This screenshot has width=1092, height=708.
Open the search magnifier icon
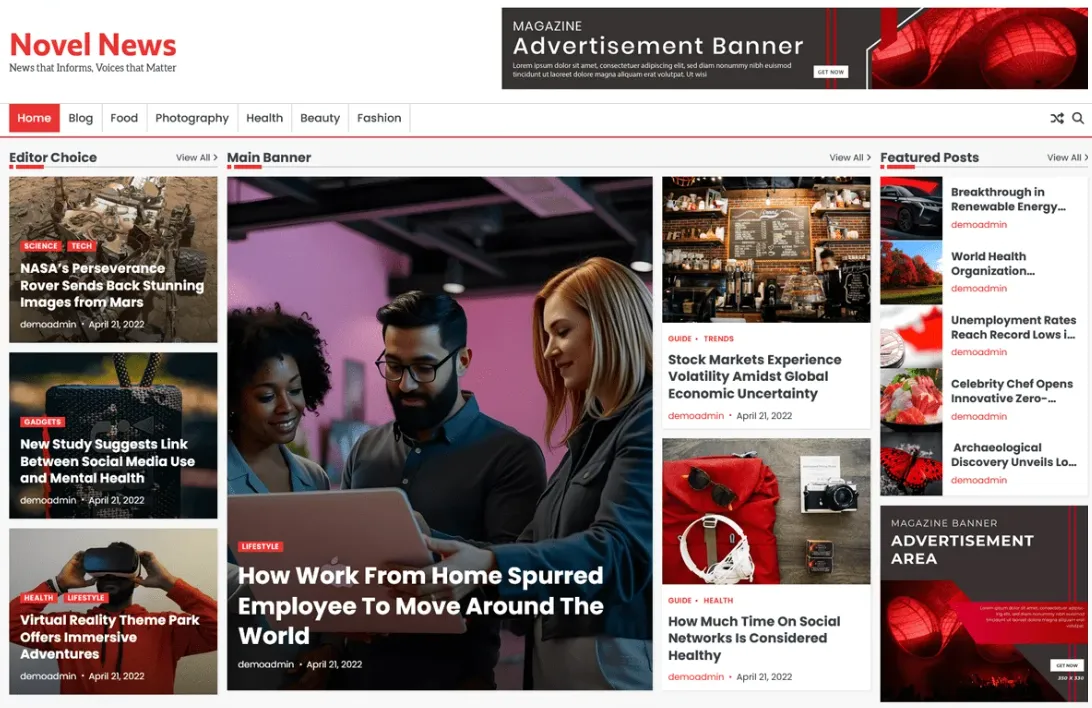tap(1077, 118)
